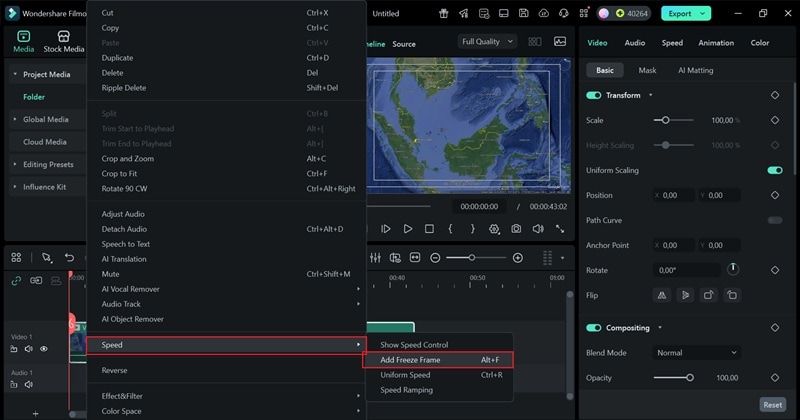Toggle the Uniform Scaling switch
Viewport: 800px width, 420px height.
[x=775, y=170]
